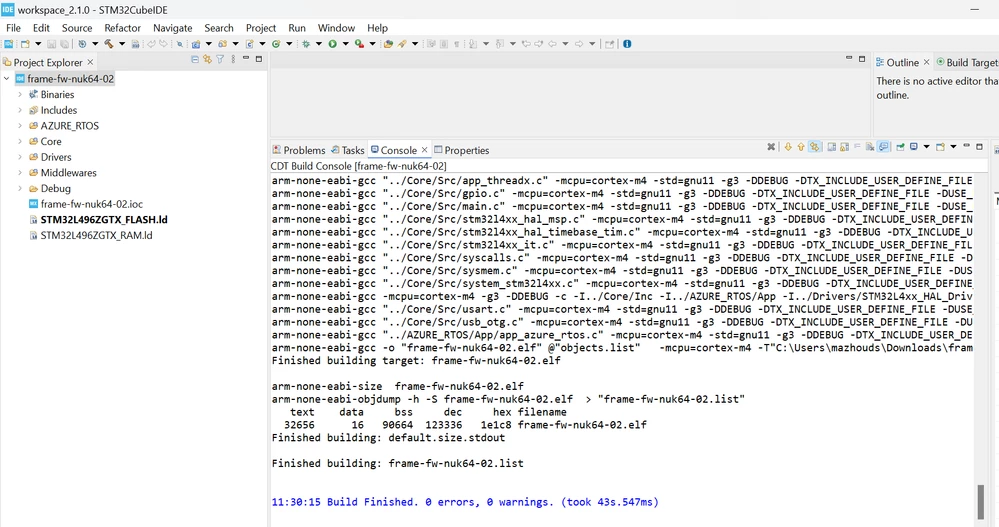Click the 'Build Finished. 0 errors' message
Screen dimensions: 999x527
point(464,502)
